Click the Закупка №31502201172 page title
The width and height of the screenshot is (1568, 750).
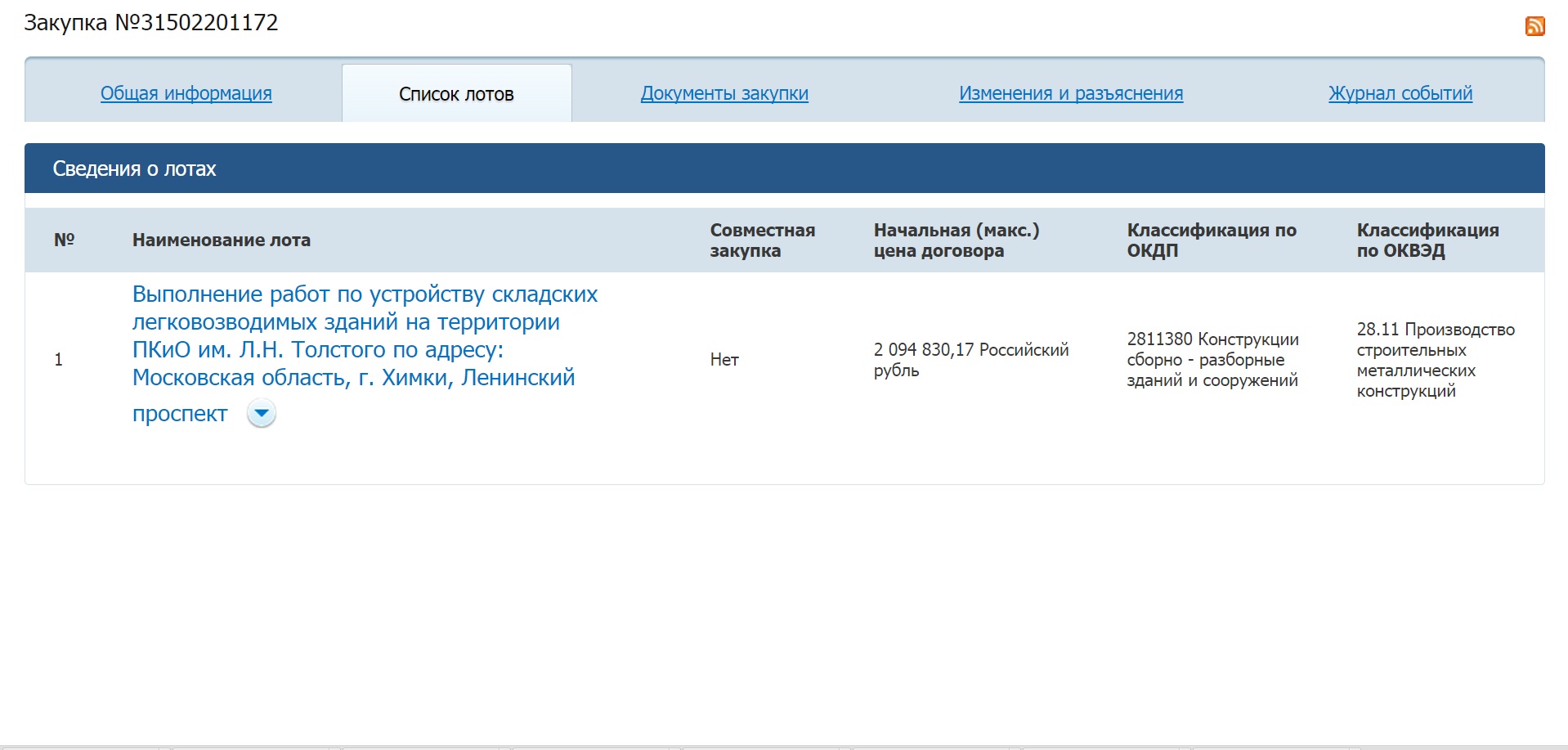(151, 23)
